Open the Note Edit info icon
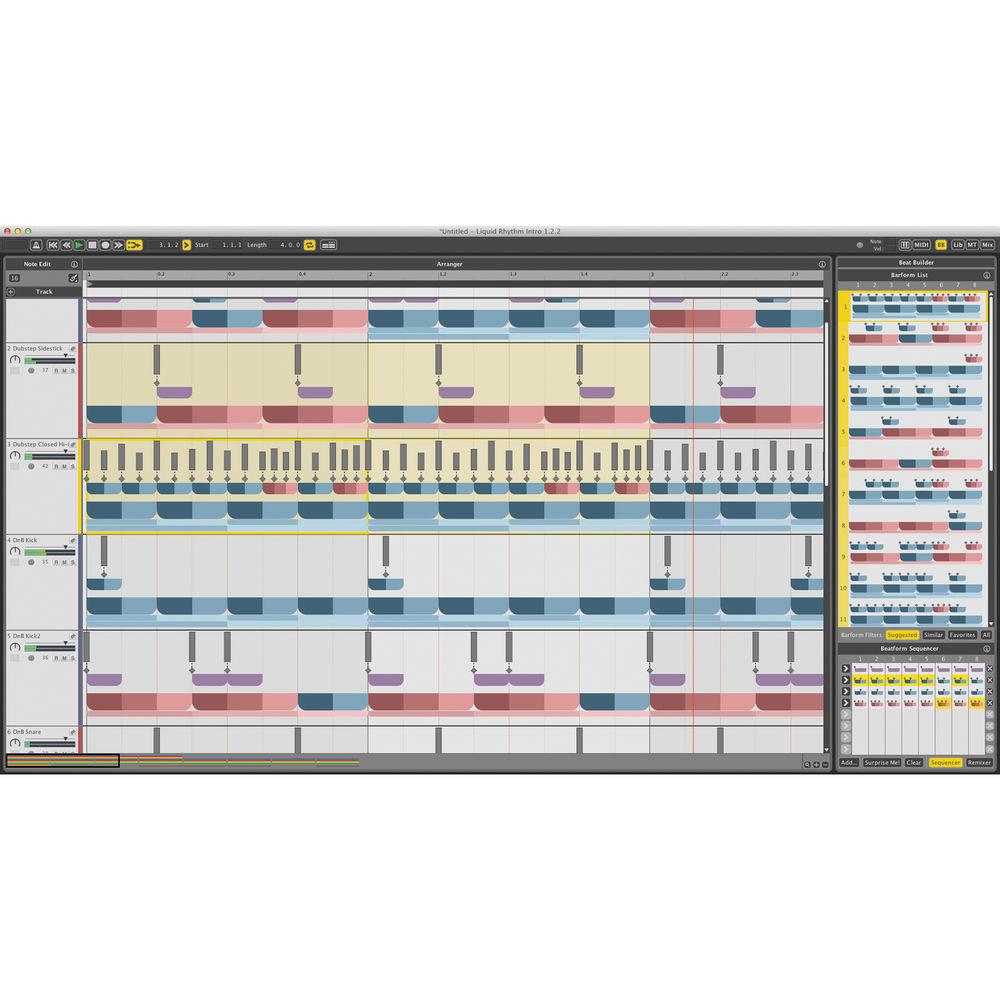This screenshot has width=1000, height=1000. pyautogui.click(x=74, y=265)
